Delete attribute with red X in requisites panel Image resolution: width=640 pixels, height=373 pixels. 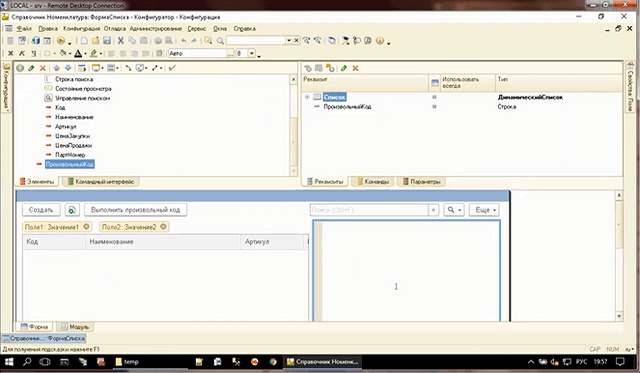pyautogui.click(x=355, y=68)
